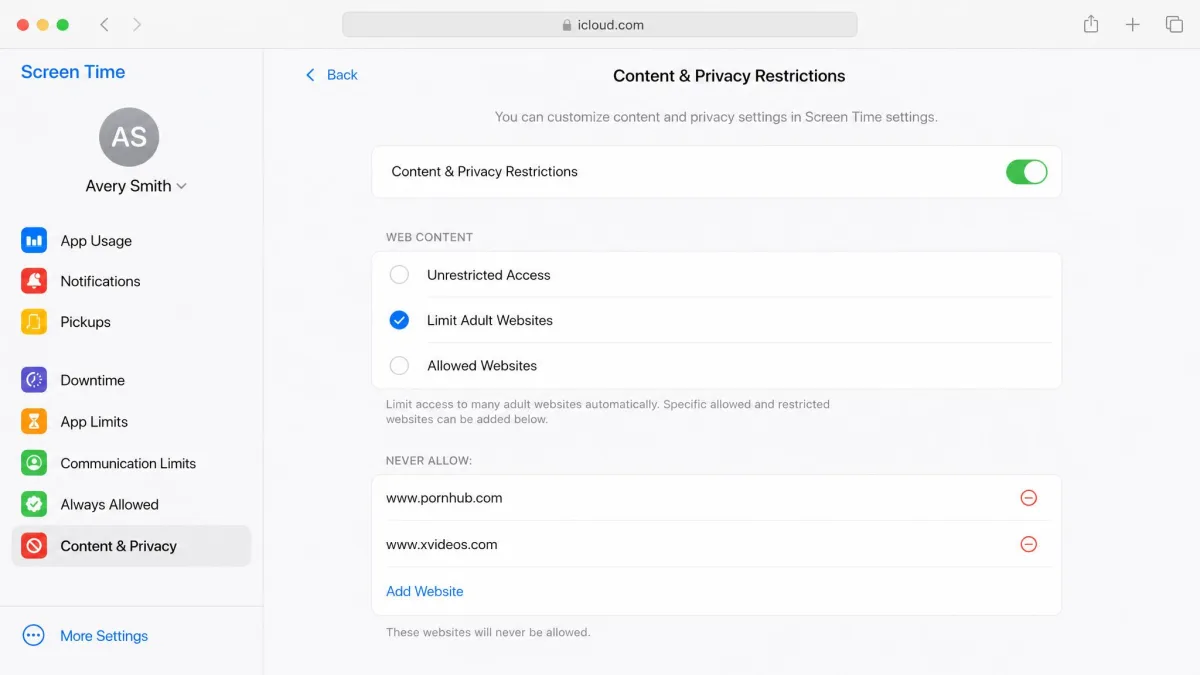
Task: Open App Usage bar chart icon
Action: pyautogui.click(x=34, y=240)
